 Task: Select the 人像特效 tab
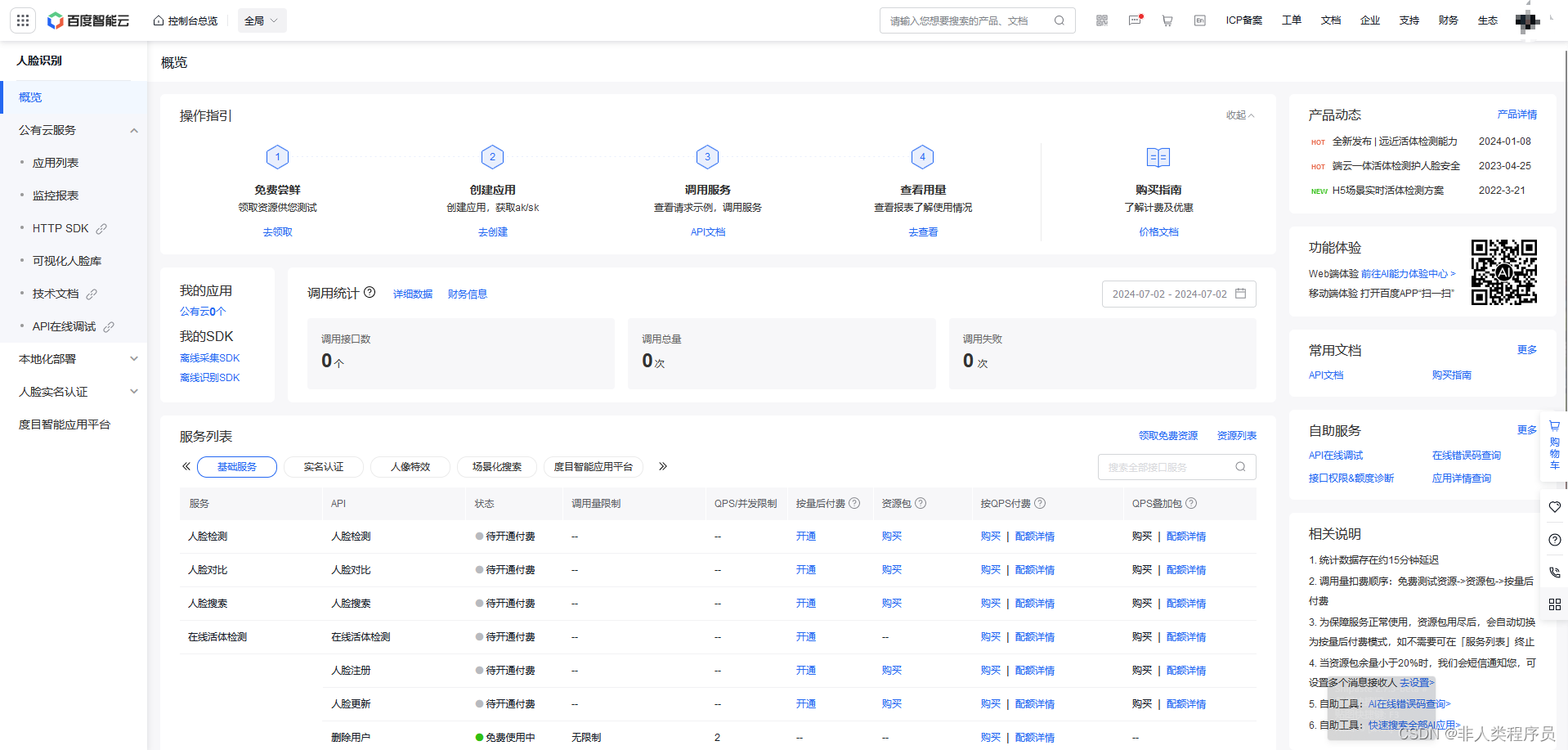click(x=410, y=467)
